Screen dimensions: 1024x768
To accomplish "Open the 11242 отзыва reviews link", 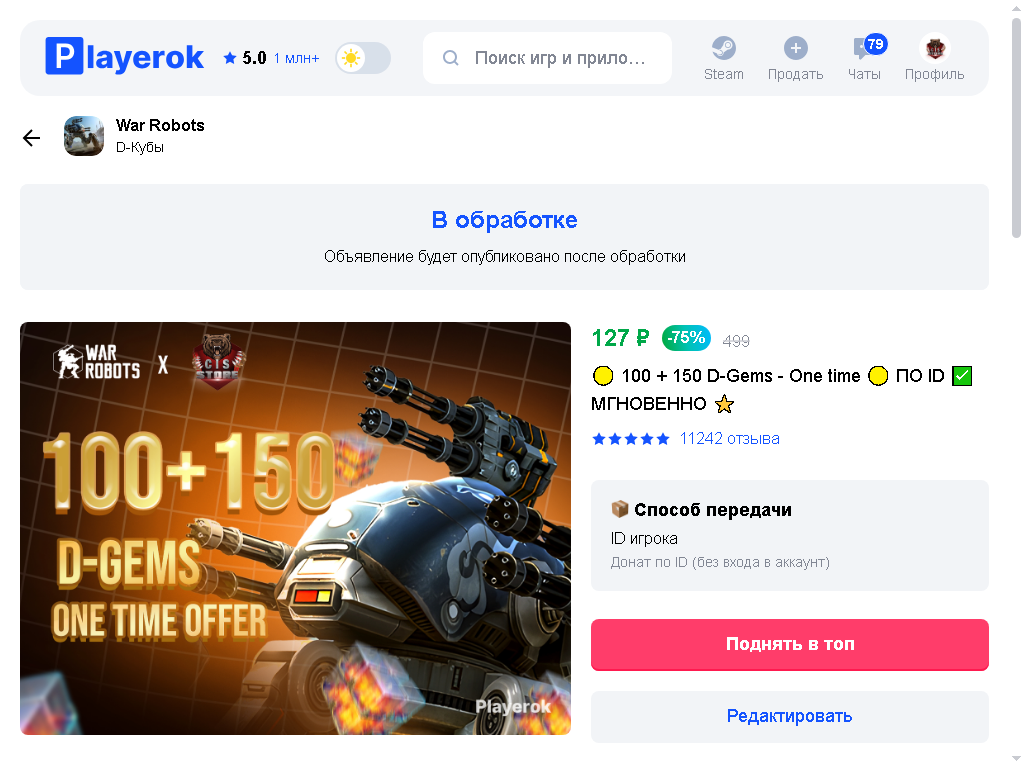I will pos(729,439).
